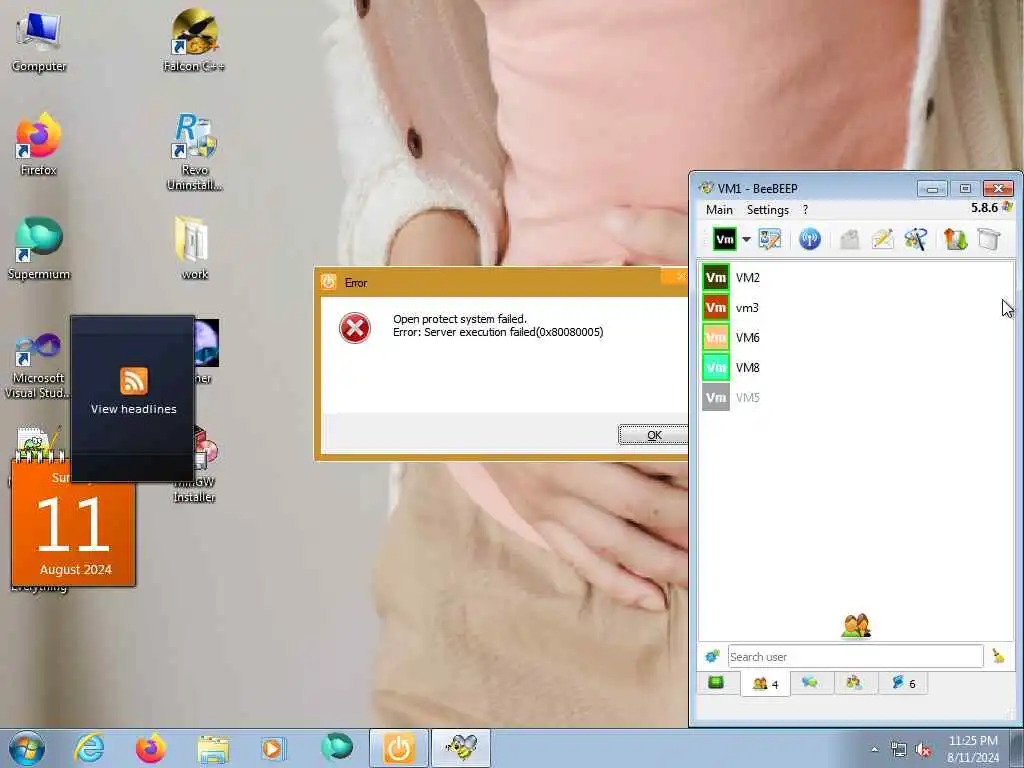Open the Main menu in BeeBEEP

click(x=719, y=210)
